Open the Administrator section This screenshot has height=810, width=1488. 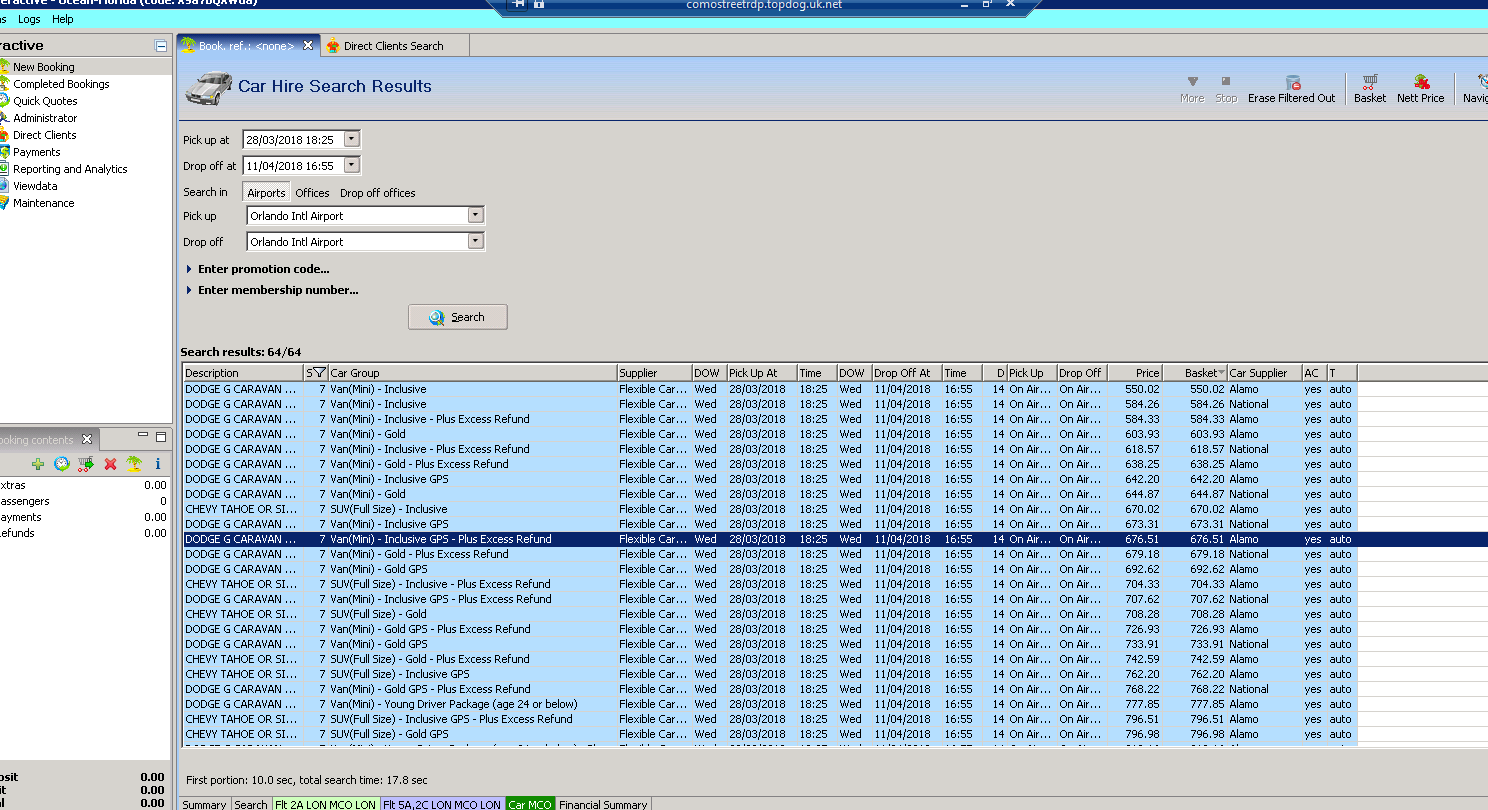click(45, 118)
